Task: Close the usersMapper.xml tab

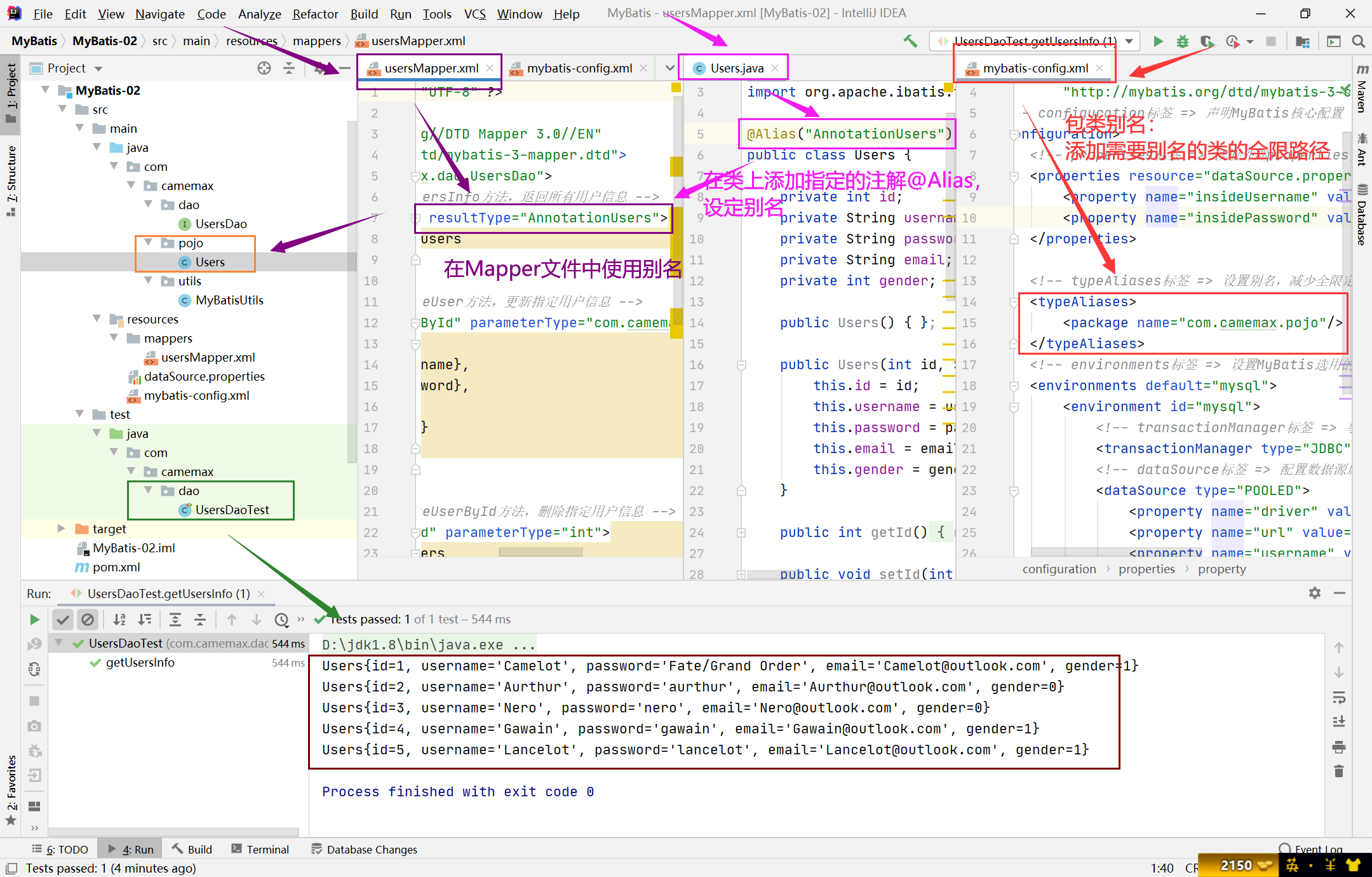Action: pos(490,68)
